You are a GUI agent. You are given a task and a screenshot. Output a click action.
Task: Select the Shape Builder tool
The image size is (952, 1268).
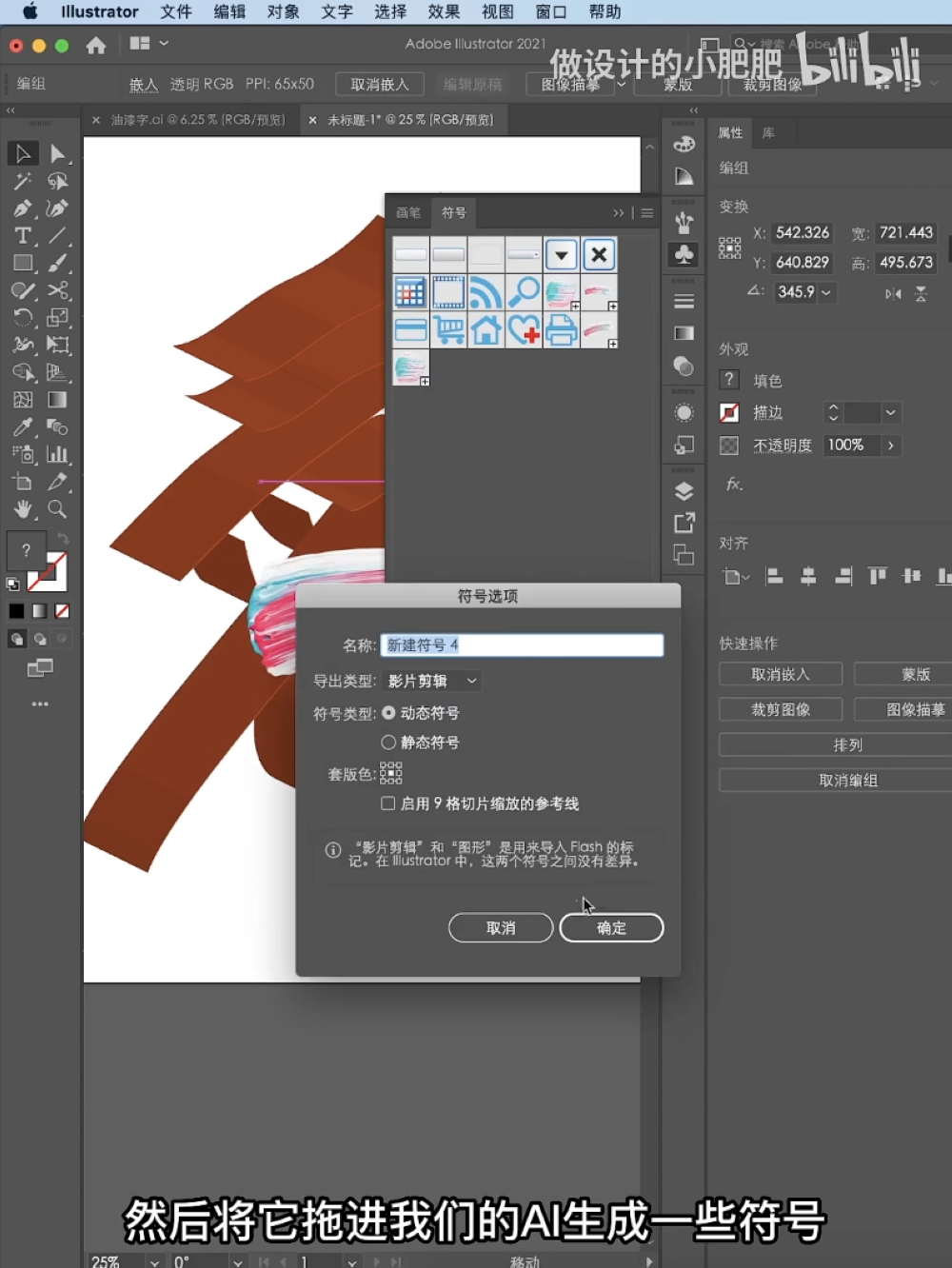[23, 372]
